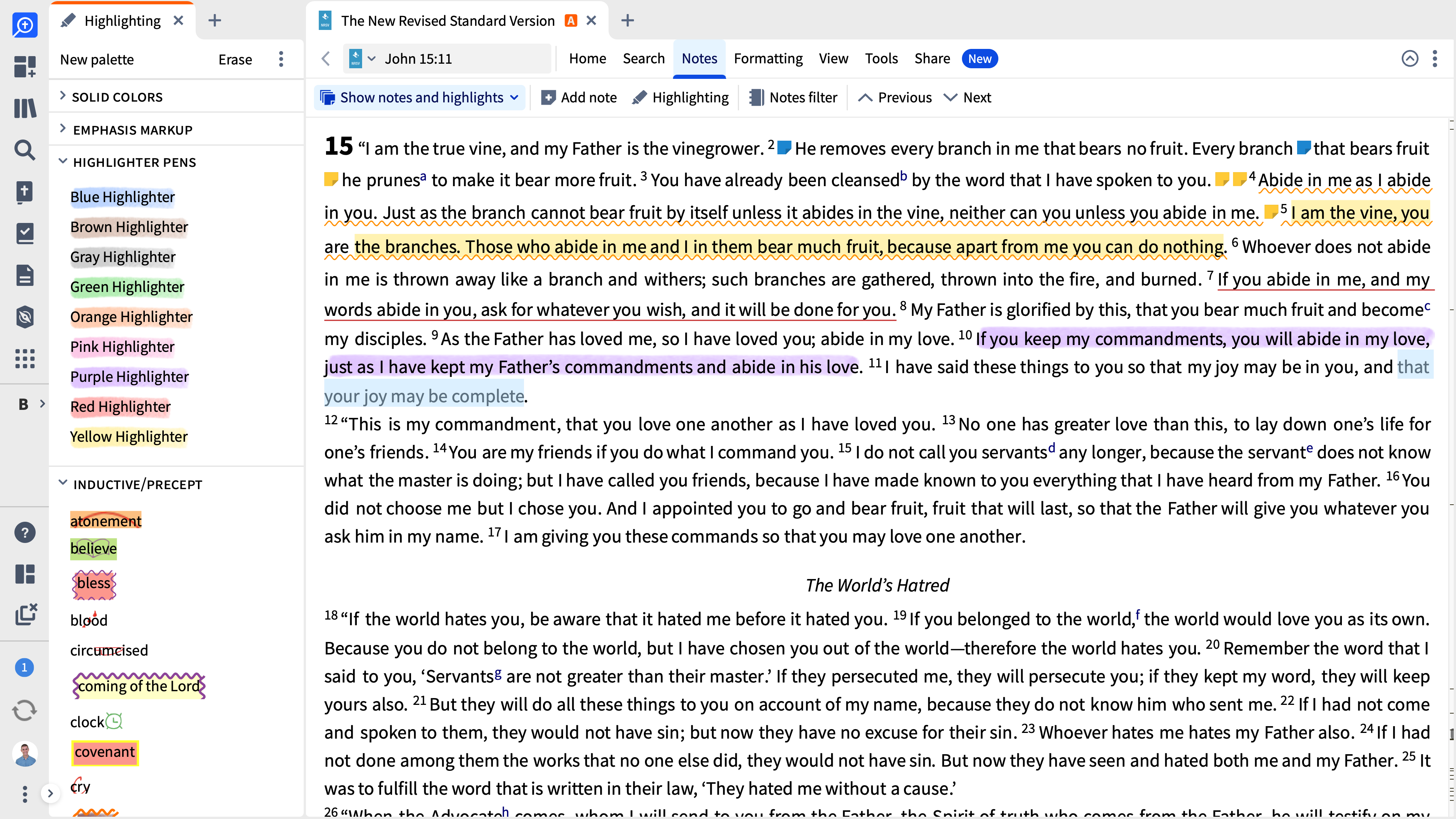The height and width of the screenshot is (819, 1456).
Task: Add a new tab beside Highlighting
Action: pyautogui.click(x=214, y=21)
